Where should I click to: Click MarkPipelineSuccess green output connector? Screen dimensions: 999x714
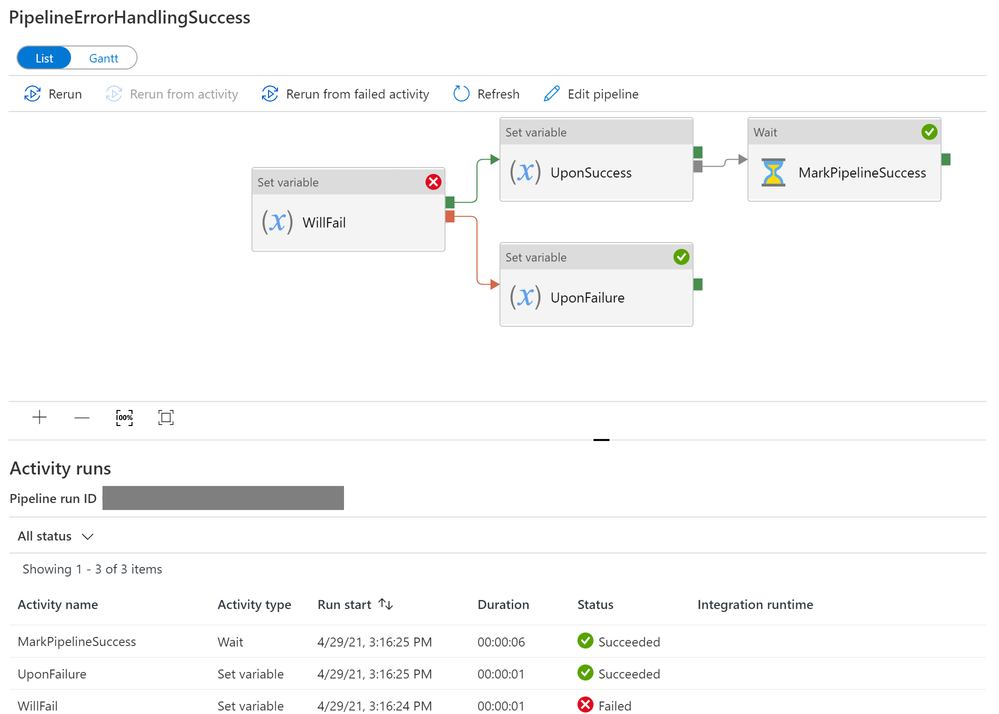pos(945,159)
